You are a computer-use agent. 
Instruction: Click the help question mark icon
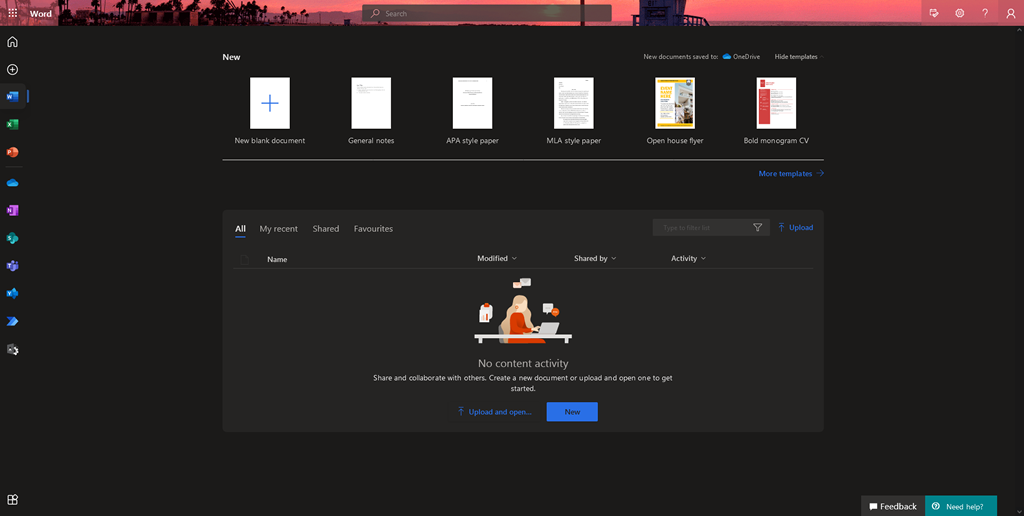pos(985,13)
